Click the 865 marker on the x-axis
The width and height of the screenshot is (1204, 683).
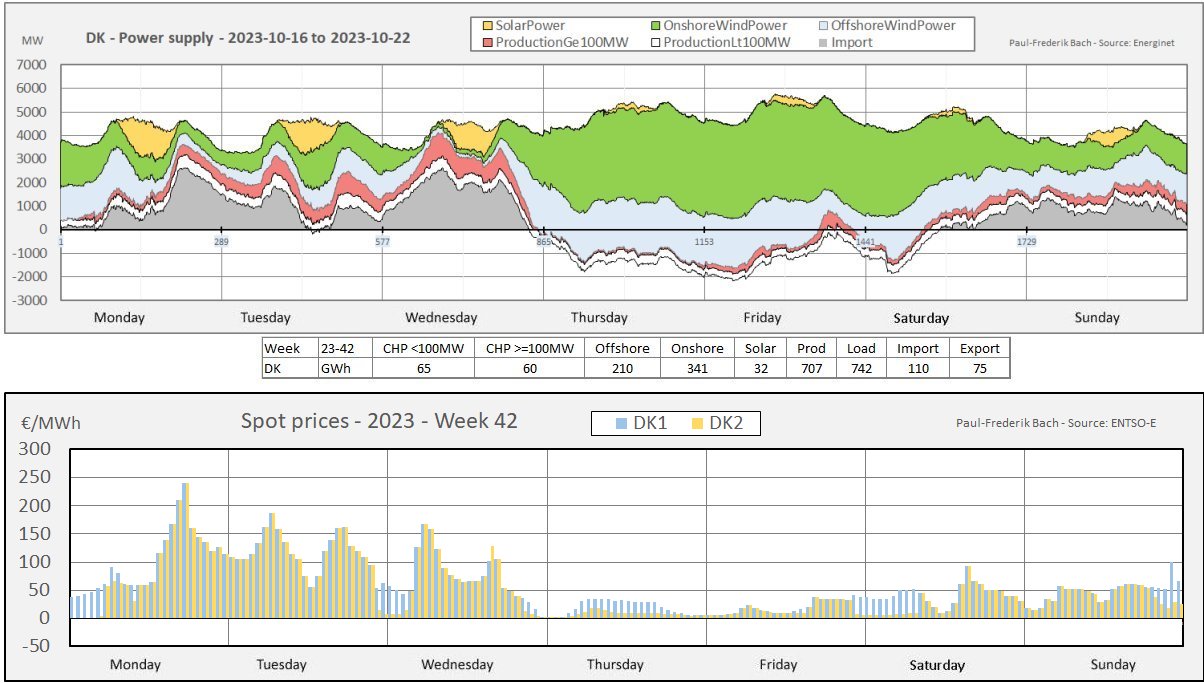[x=543, y=242]
